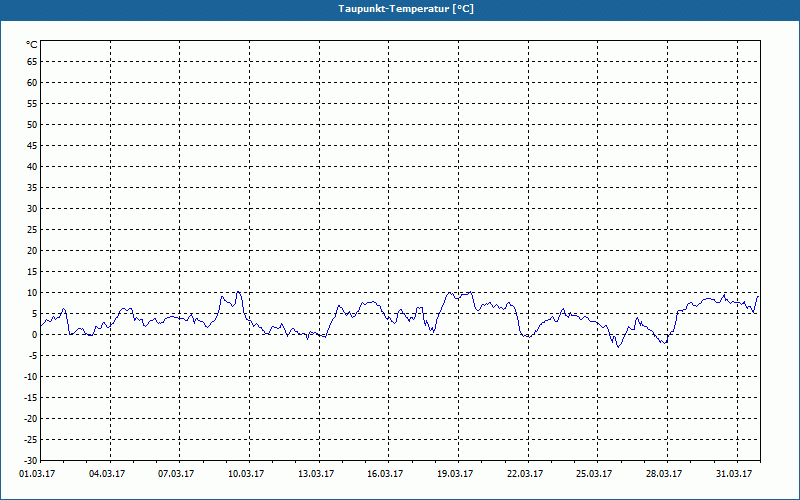Click the 60 y-axis value
Screen dimensions: 800x500
32,83
